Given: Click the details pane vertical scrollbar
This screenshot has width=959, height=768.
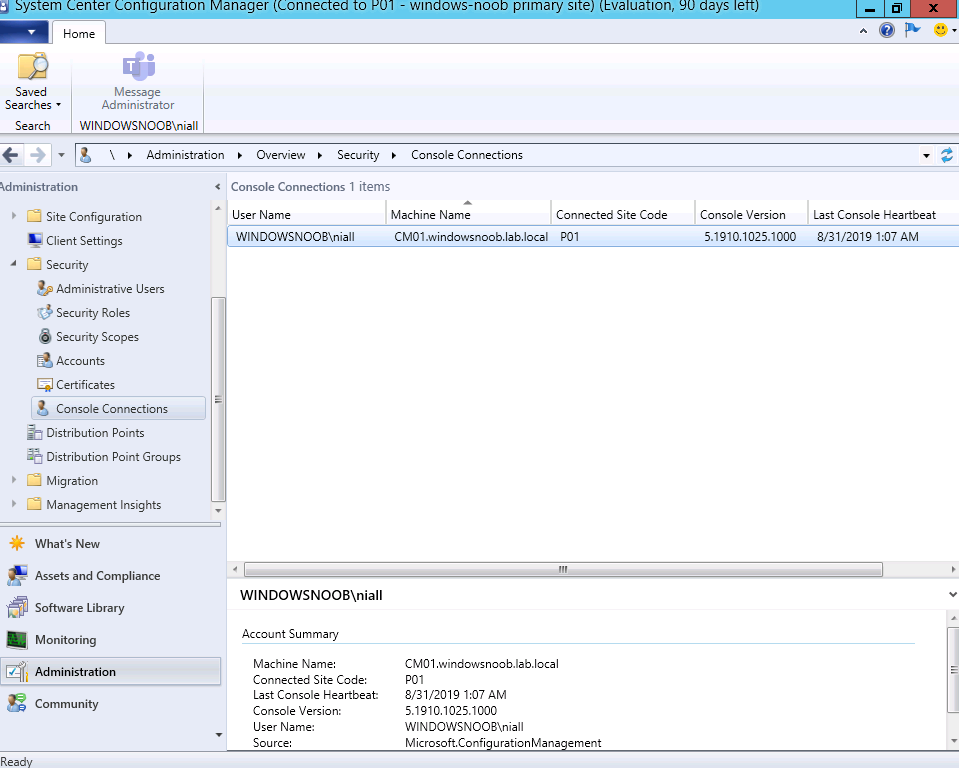Looking at the screenshot, I should 953,669.
